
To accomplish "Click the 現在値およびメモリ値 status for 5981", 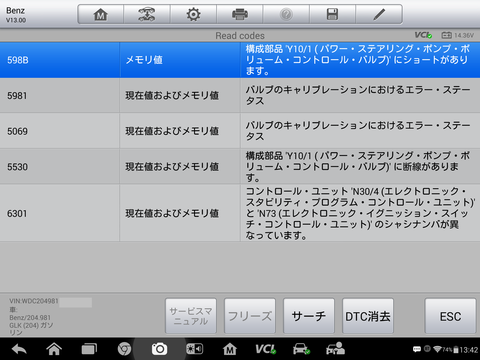I will pyautogui.click(x=172, y=96).
